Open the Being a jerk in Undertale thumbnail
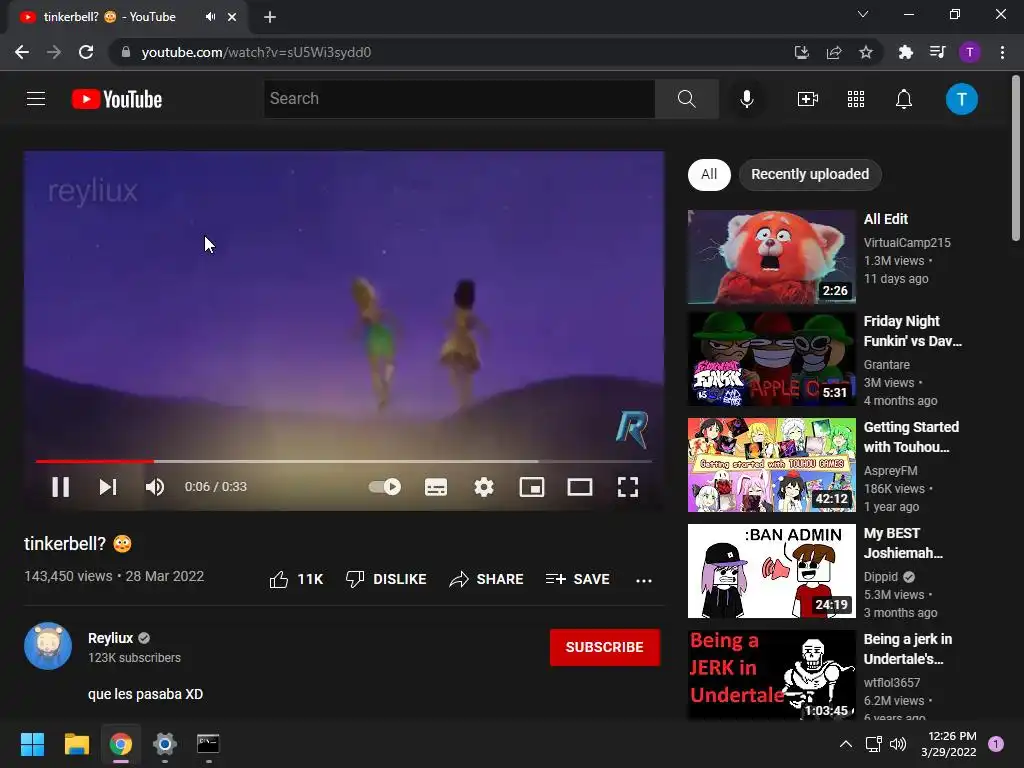This screenshot has height=768, width=1024. (x=771, y=675)
